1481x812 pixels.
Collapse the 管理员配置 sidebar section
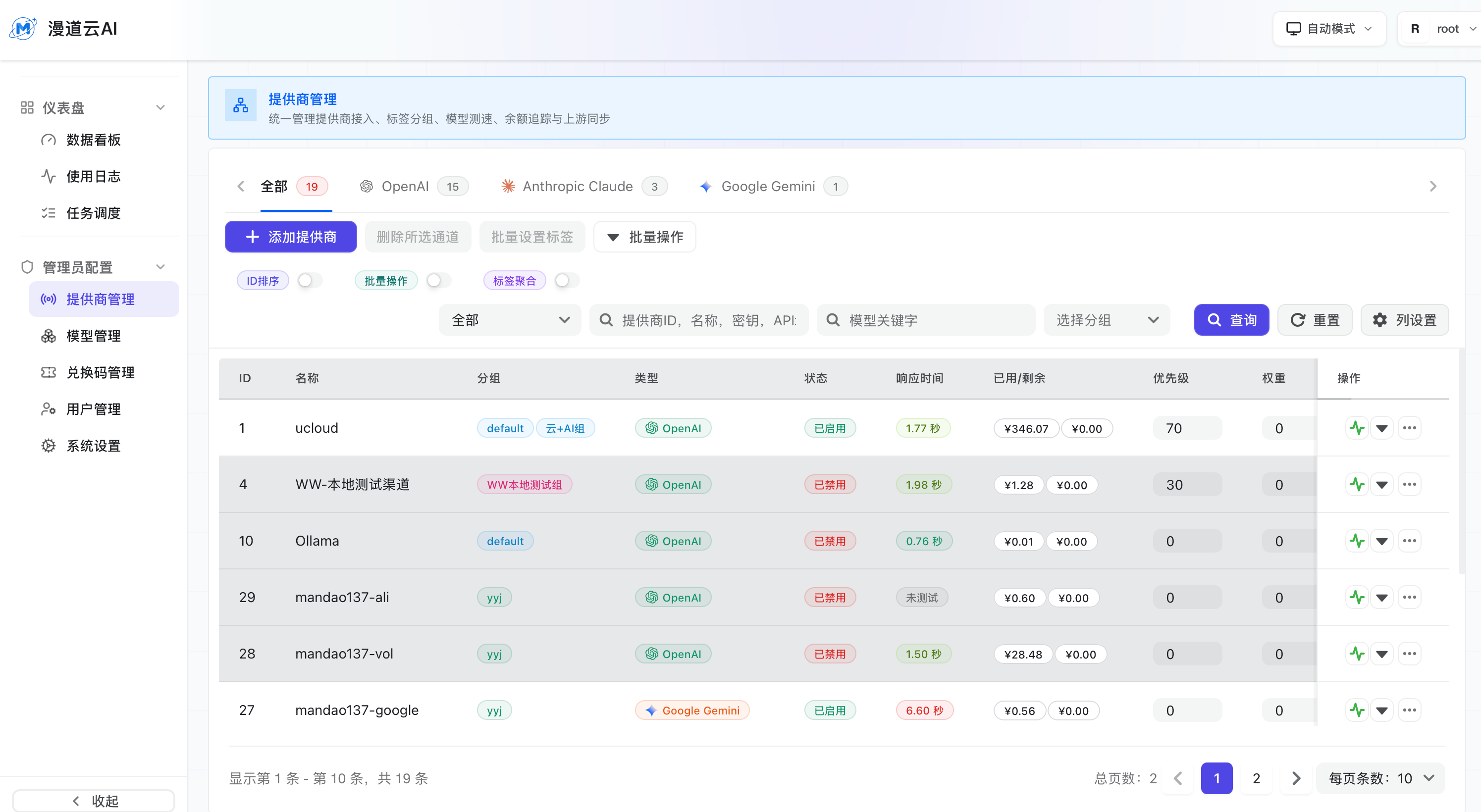pyautogui.click(x=160, y=267)
